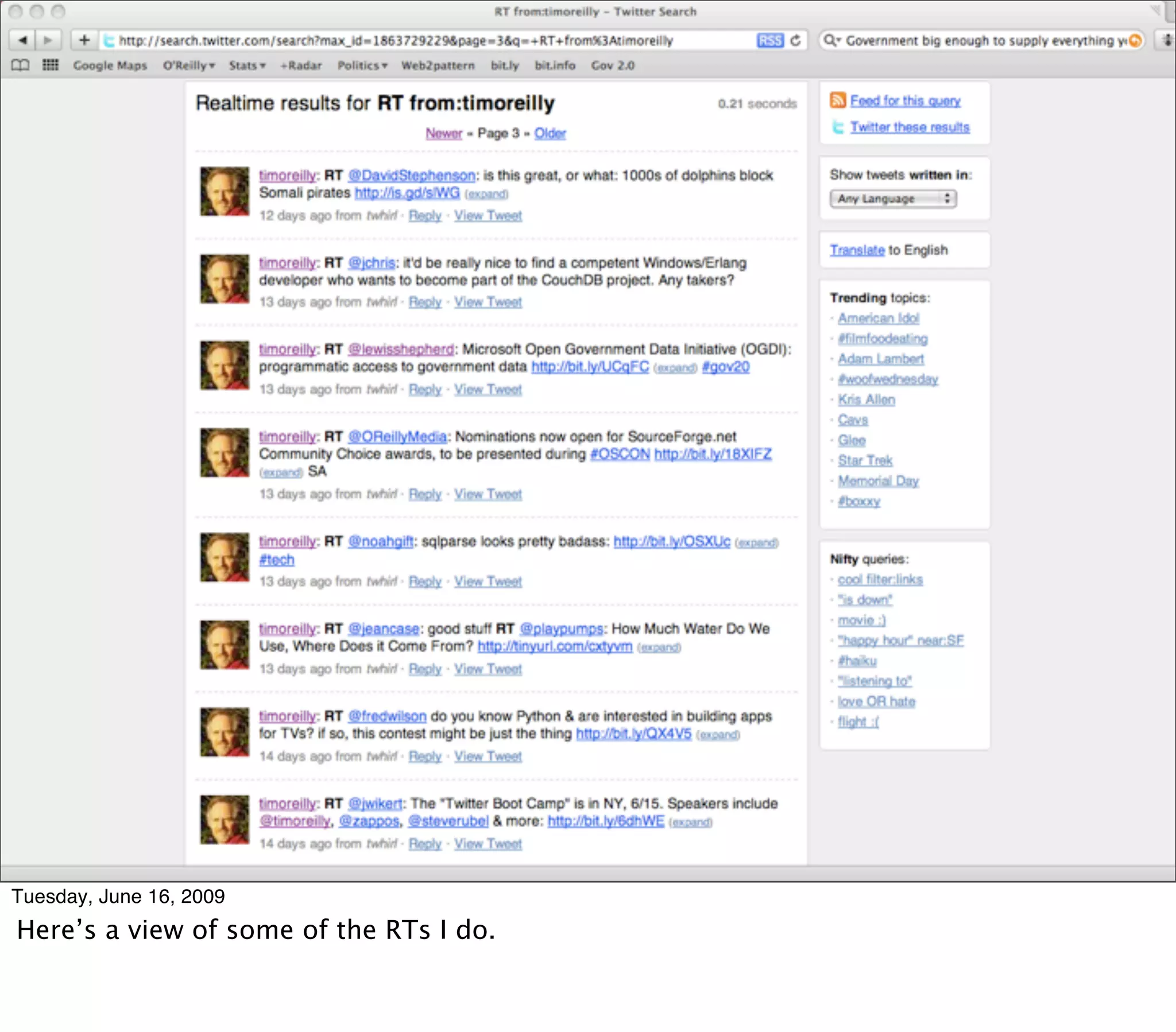This screenshot has height=1032, width=1176.
Task: Open the Any Language dropdown
Action: coord(893,199)
